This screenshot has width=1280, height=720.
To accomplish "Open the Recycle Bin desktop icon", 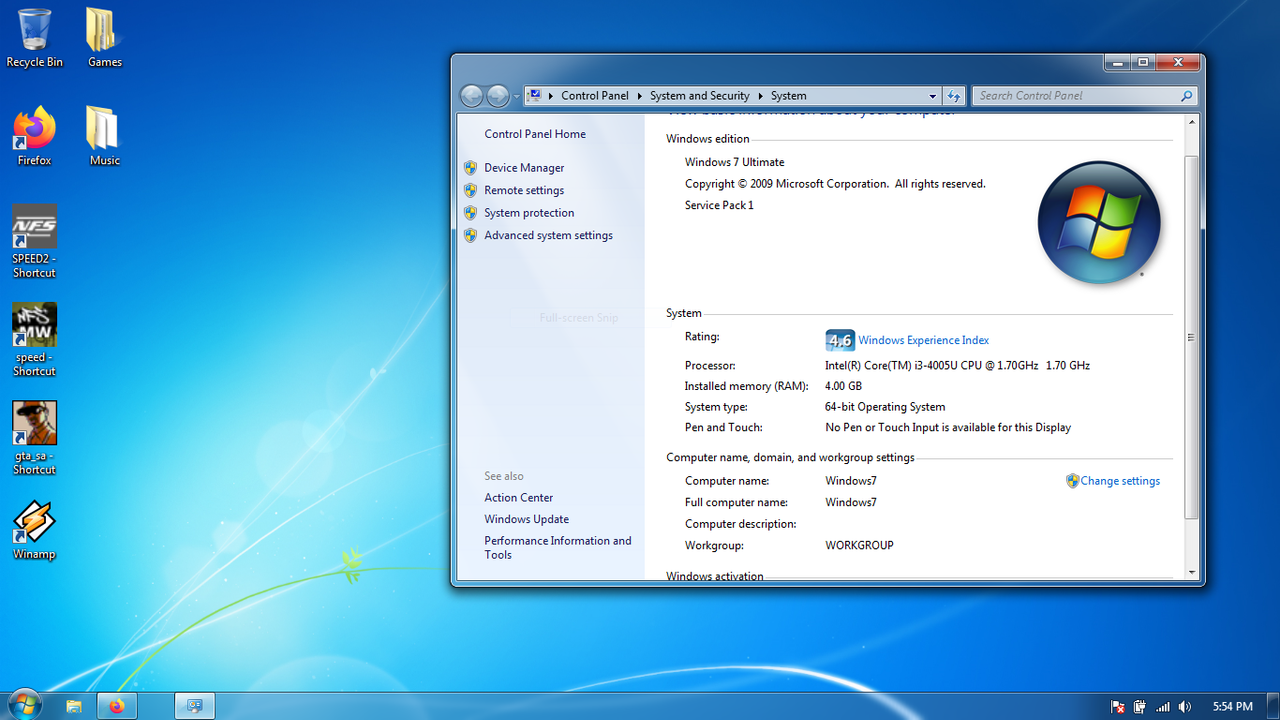I will [x=34, y=38].
